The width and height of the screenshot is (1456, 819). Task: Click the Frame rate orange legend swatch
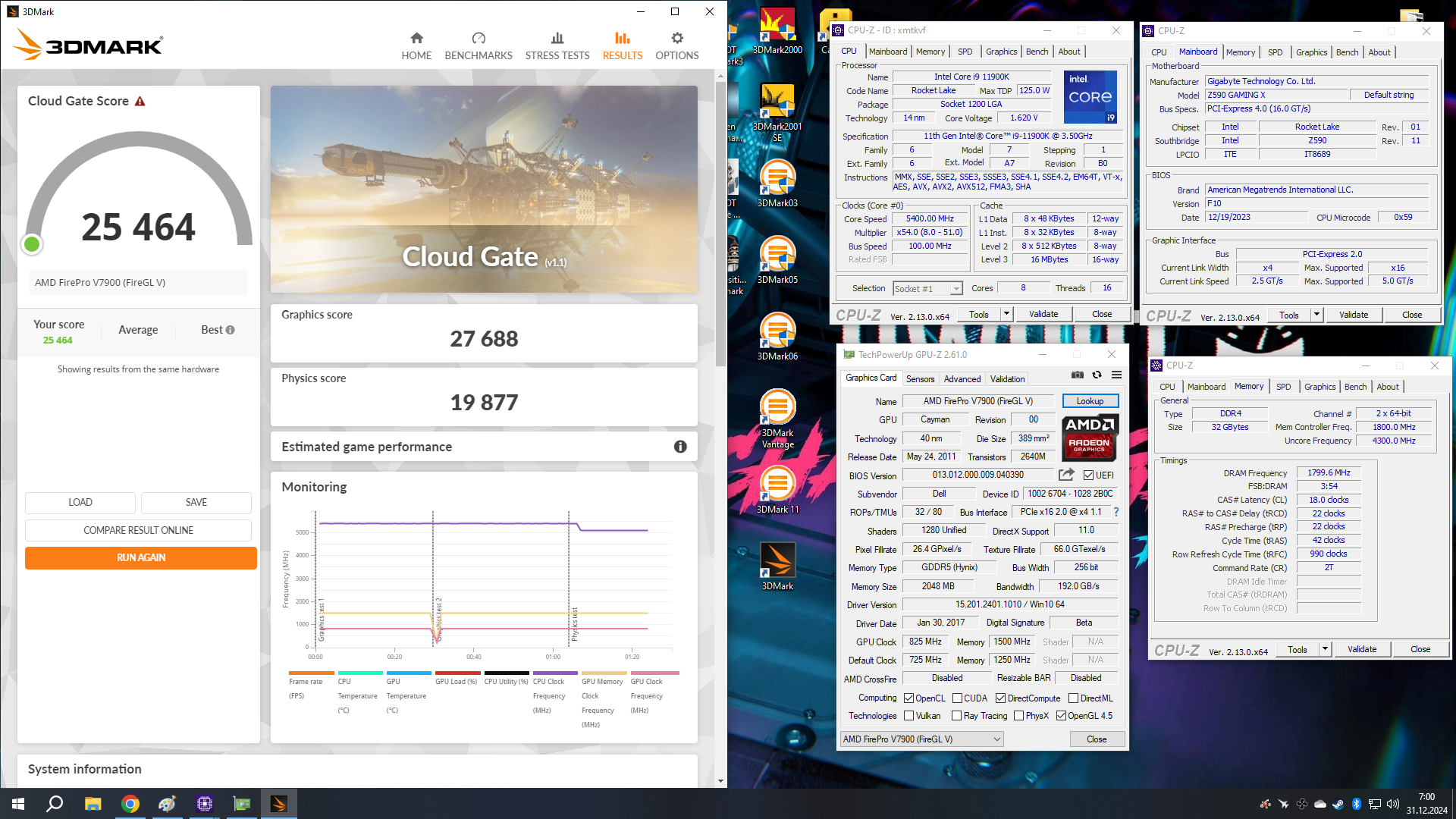[x=311, y=673]
